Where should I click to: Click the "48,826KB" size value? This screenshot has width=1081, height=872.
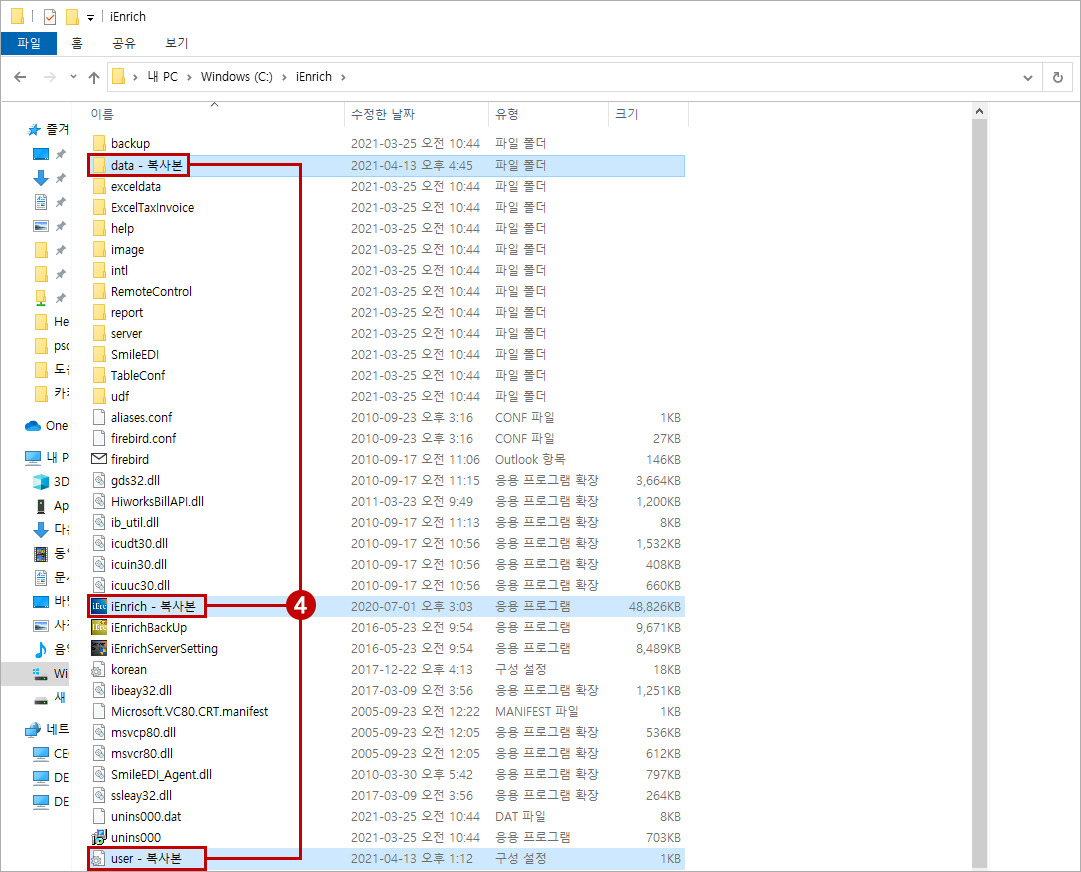(x=654, y=607)
